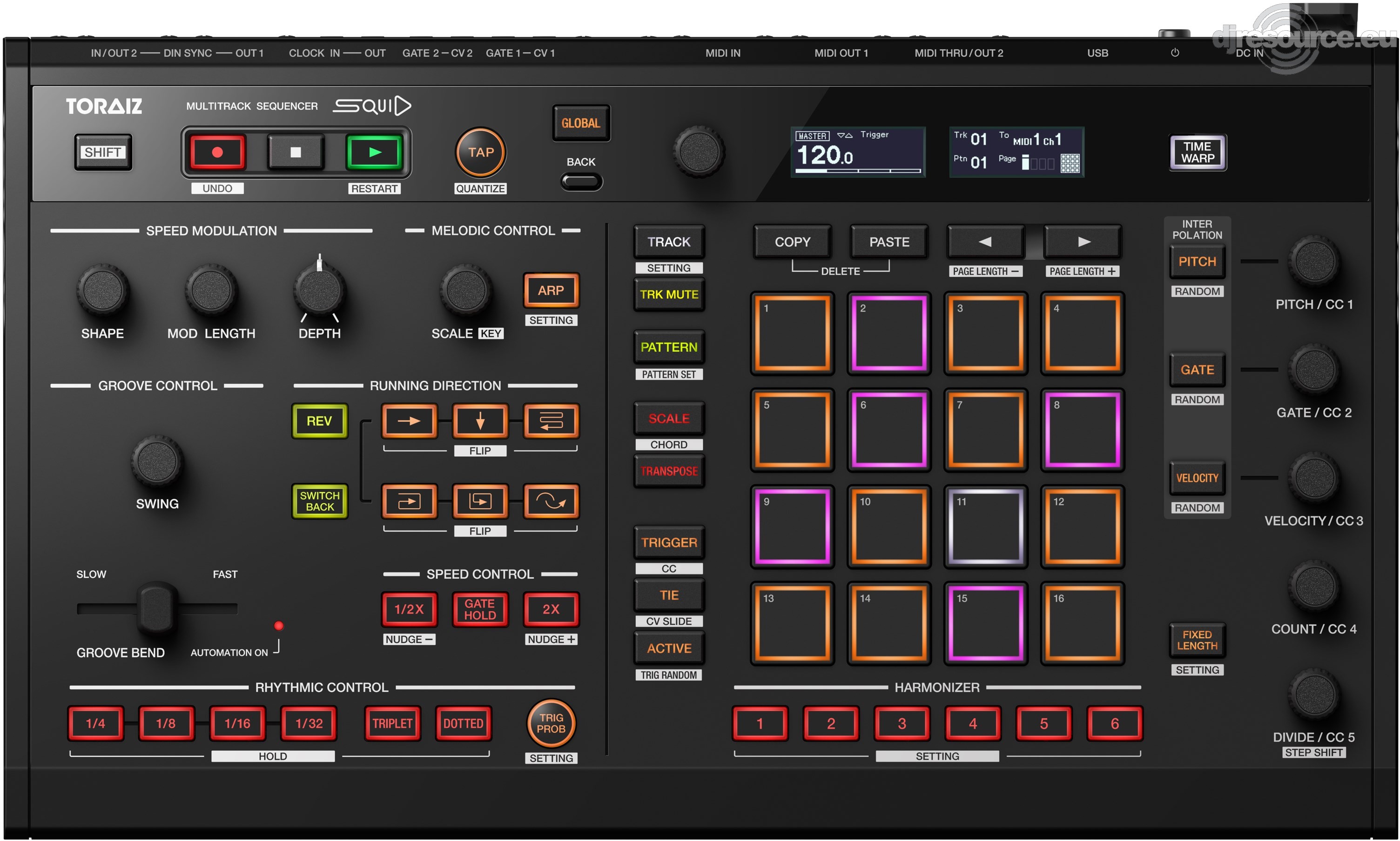Select the TRACK mode button
The image size is (1400, 841).
click(668, 242)
